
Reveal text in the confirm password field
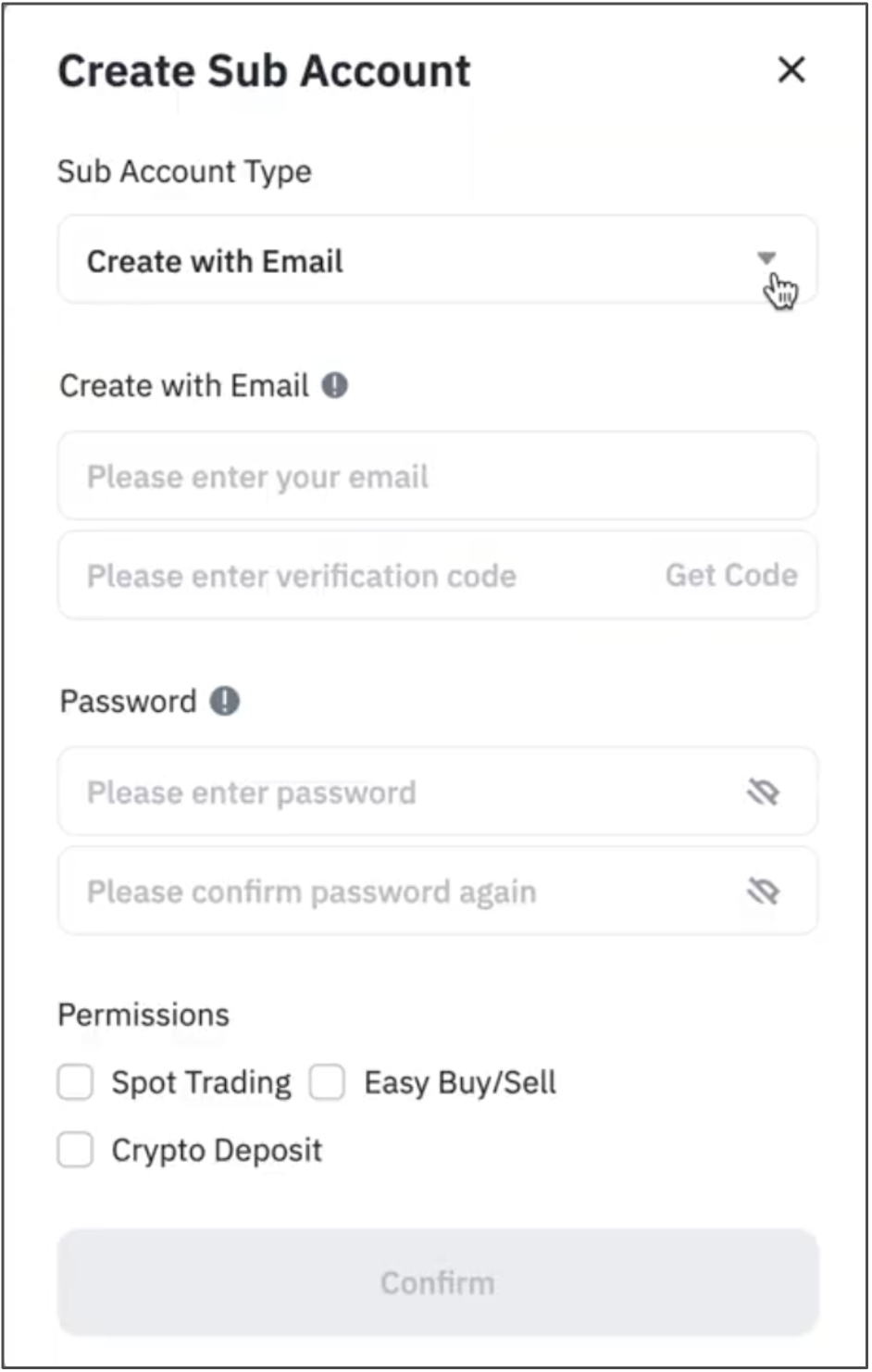763,892
